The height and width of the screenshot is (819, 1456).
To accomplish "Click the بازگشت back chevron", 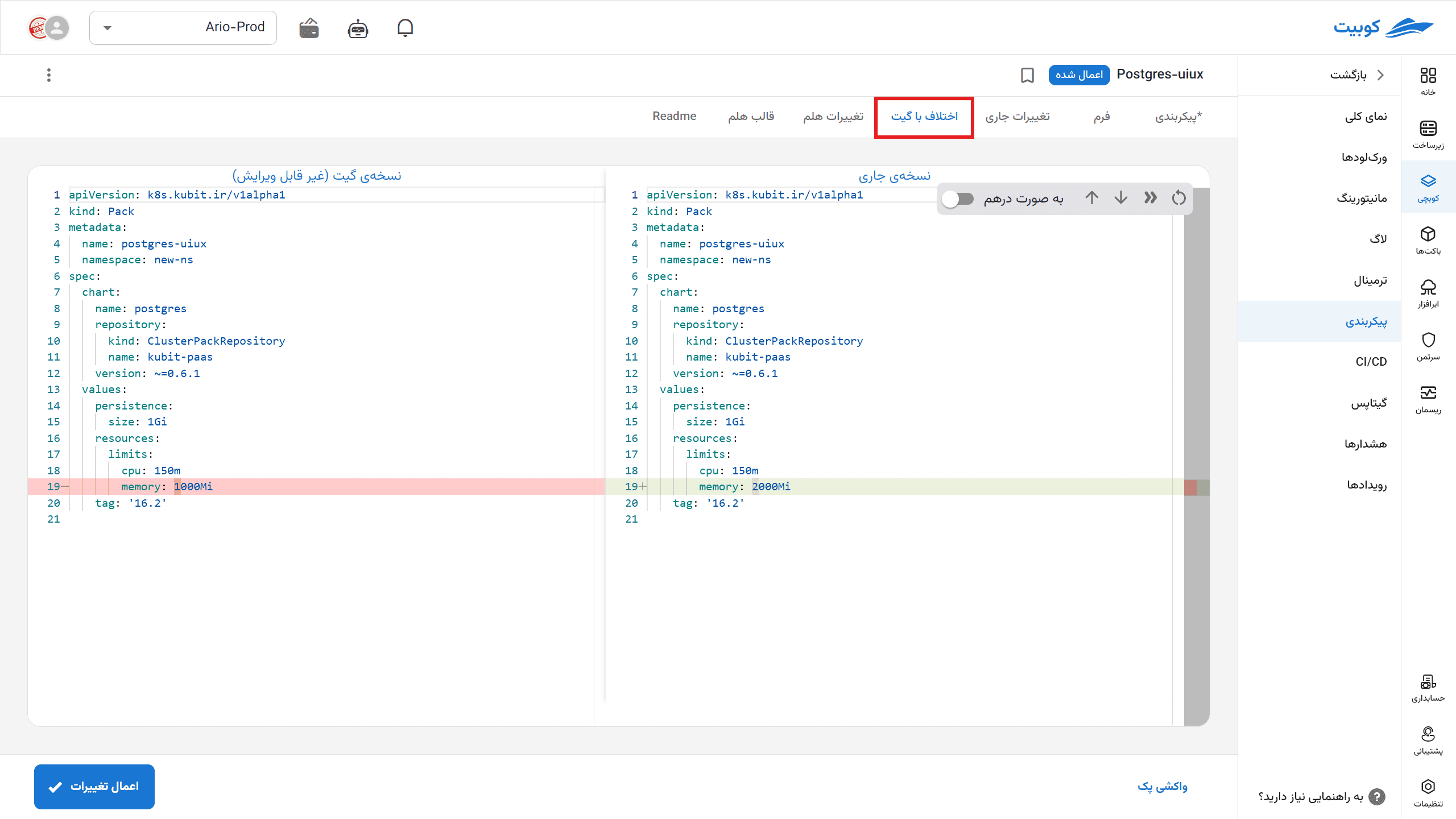I will tap(1380, 75).
